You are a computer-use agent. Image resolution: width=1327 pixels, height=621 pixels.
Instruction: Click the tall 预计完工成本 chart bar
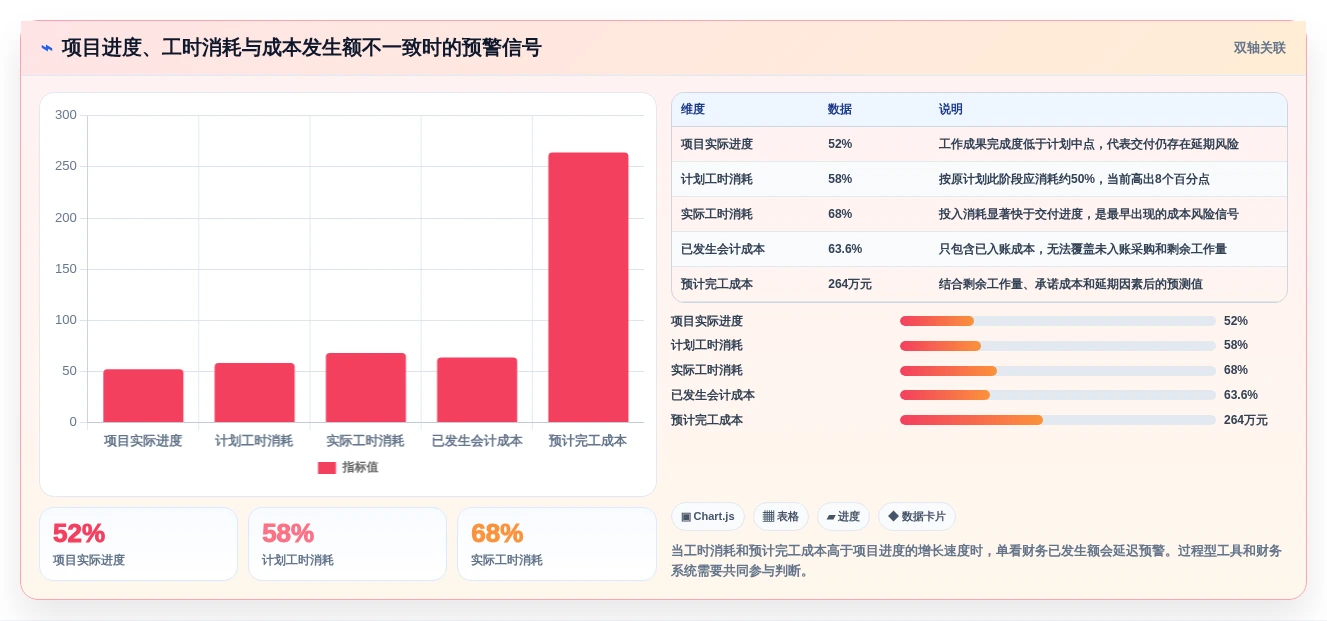pos(588,287)
